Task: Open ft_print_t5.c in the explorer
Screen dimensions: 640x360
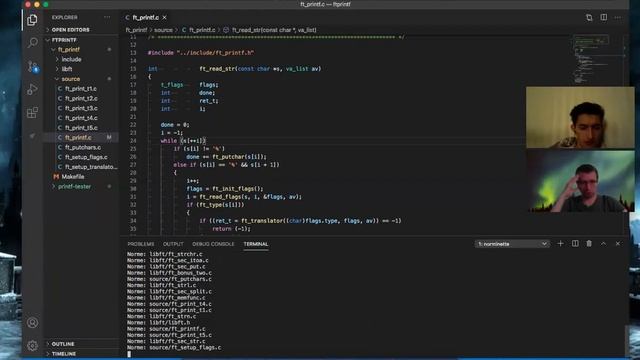Action: pyautogui.click(x=81, y=128)
